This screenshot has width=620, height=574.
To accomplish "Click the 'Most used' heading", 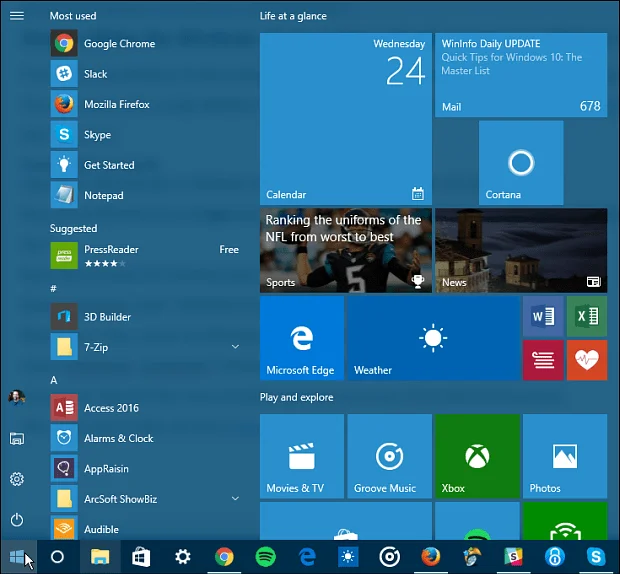I will click(73, 16).
